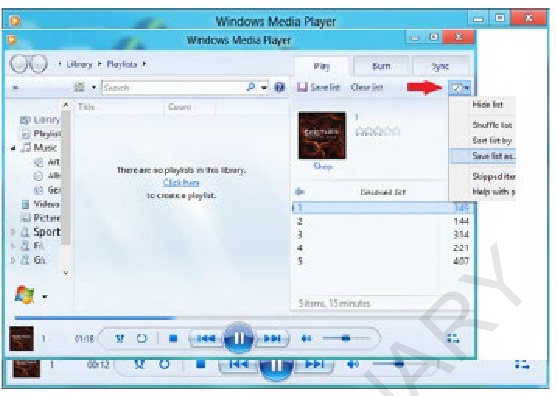Open the Help icon beside the search box

point(280,87)
